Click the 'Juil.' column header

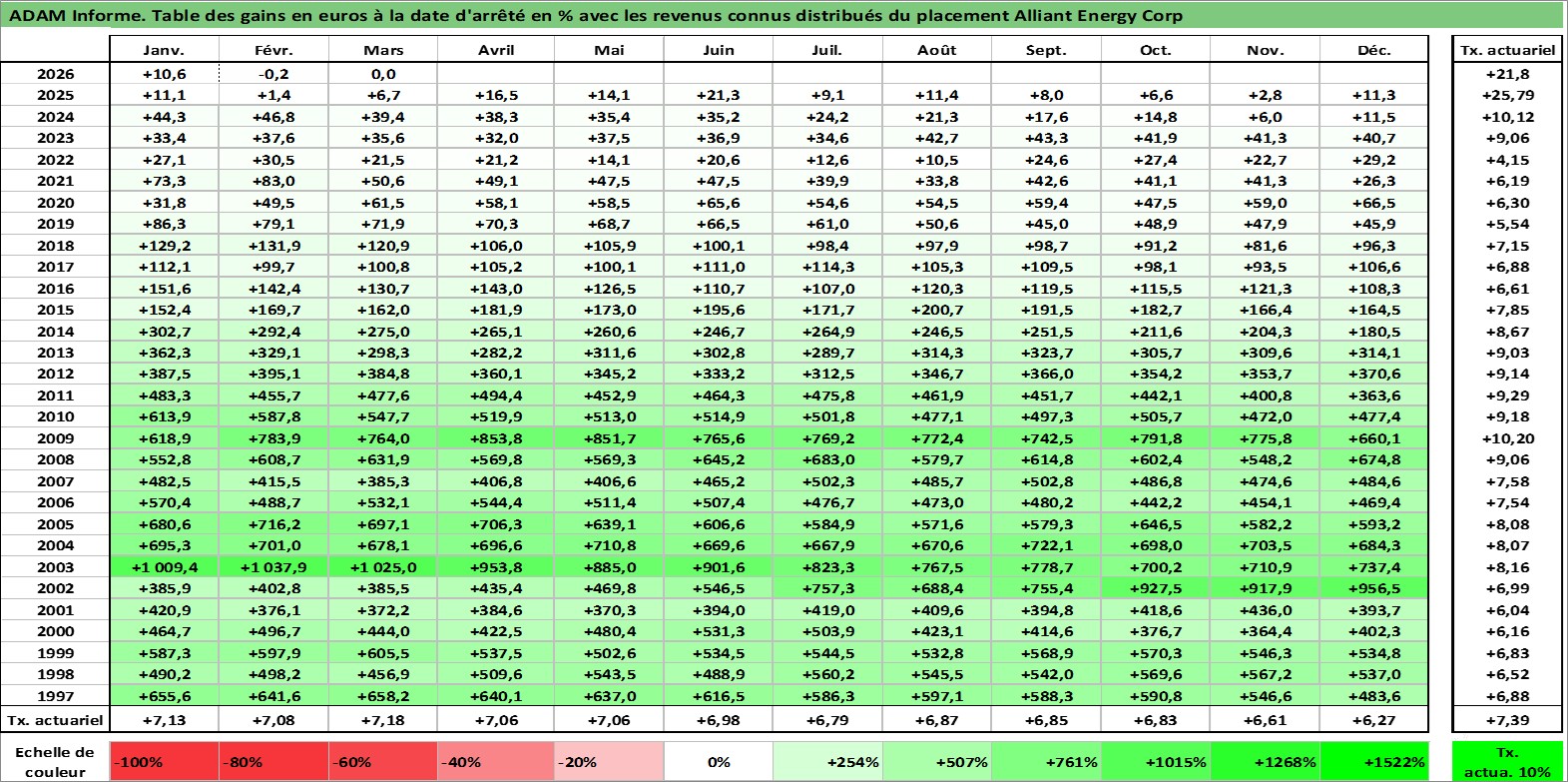point(827,50)
